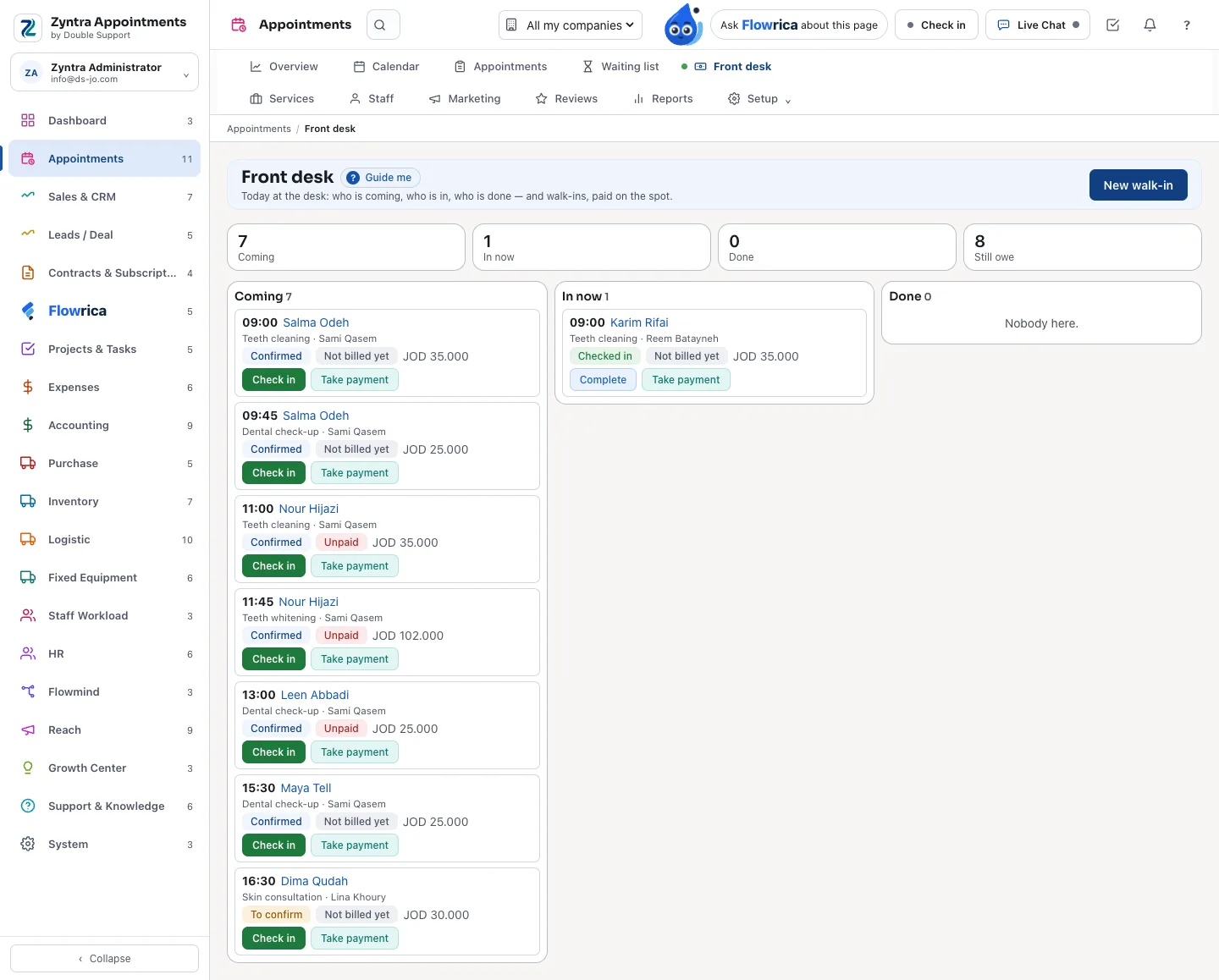The width and height of the screenshot is (1219, 980).
Task: Open the Waiting list tab
Action: pyautogui.click(x=621, y=67)
